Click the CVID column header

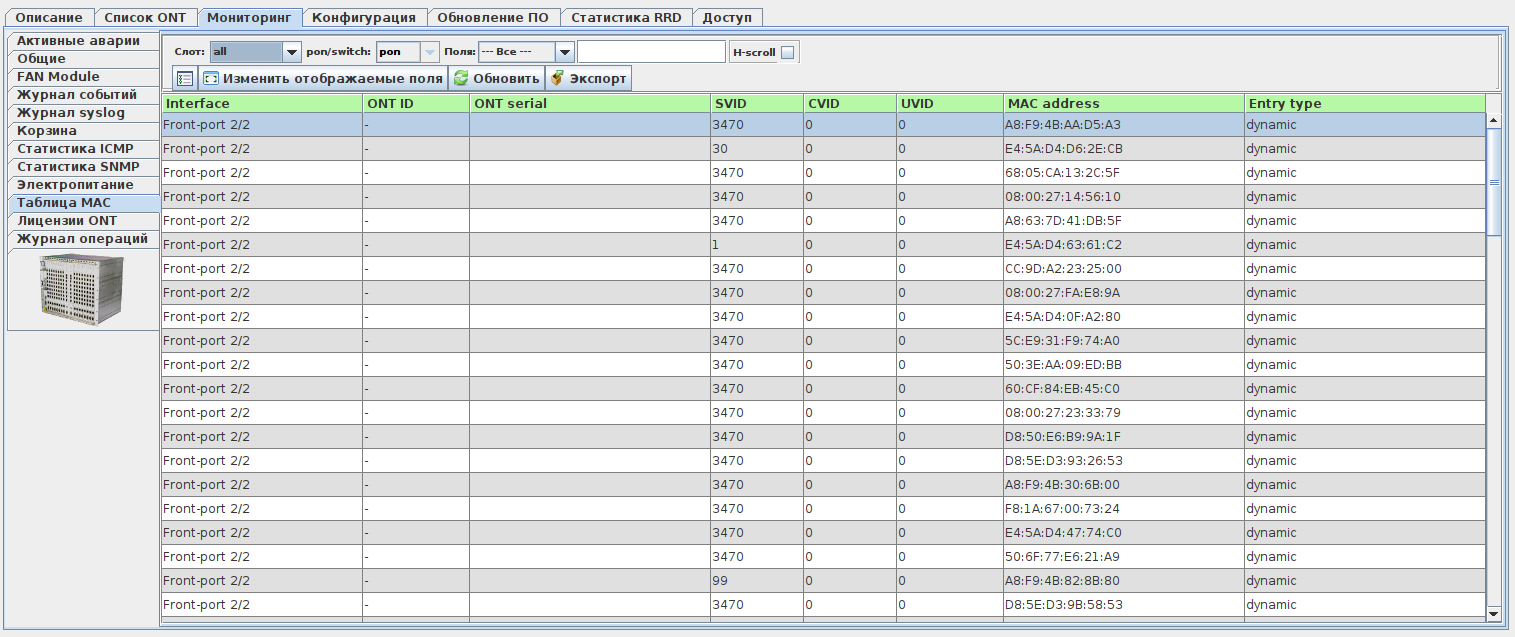pos(850,103)
